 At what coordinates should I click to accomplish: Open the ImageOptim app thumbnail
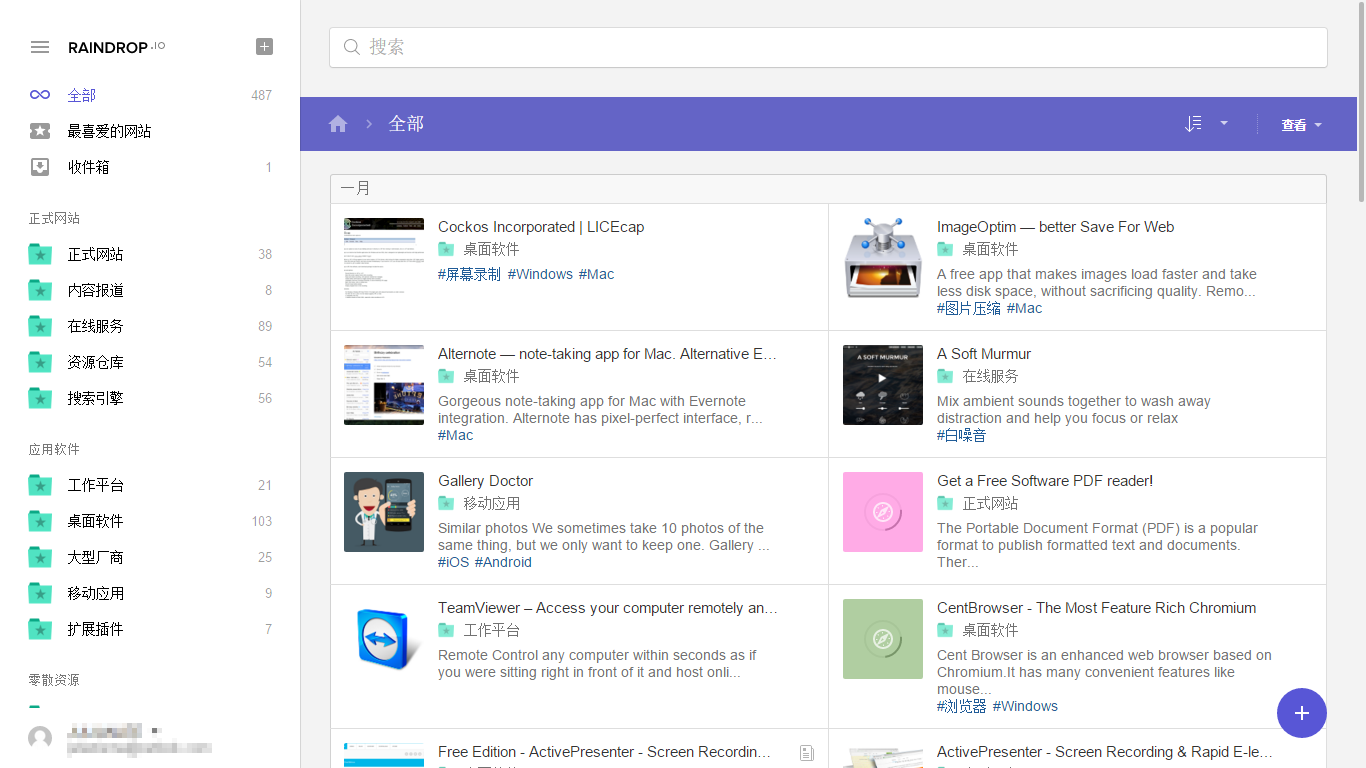click(x=883, y=258)
